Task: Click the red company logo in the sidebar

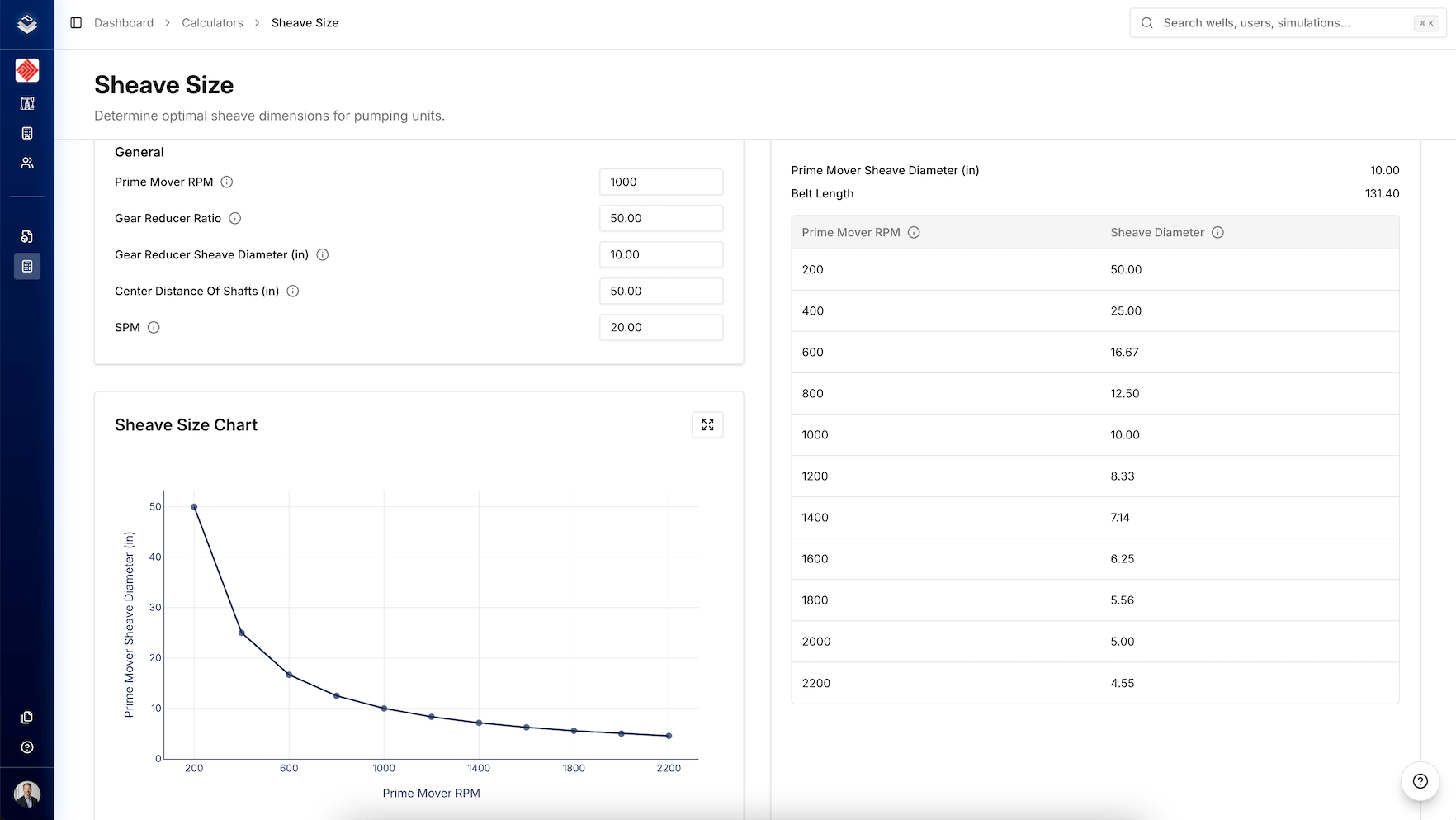Action: [27, 70]
